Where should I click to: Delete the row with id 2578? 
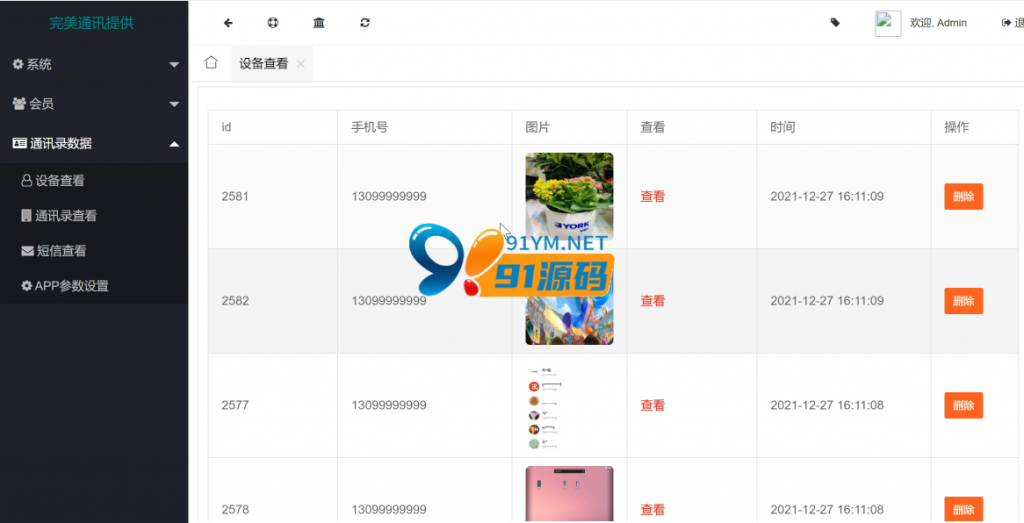point(963,509)
